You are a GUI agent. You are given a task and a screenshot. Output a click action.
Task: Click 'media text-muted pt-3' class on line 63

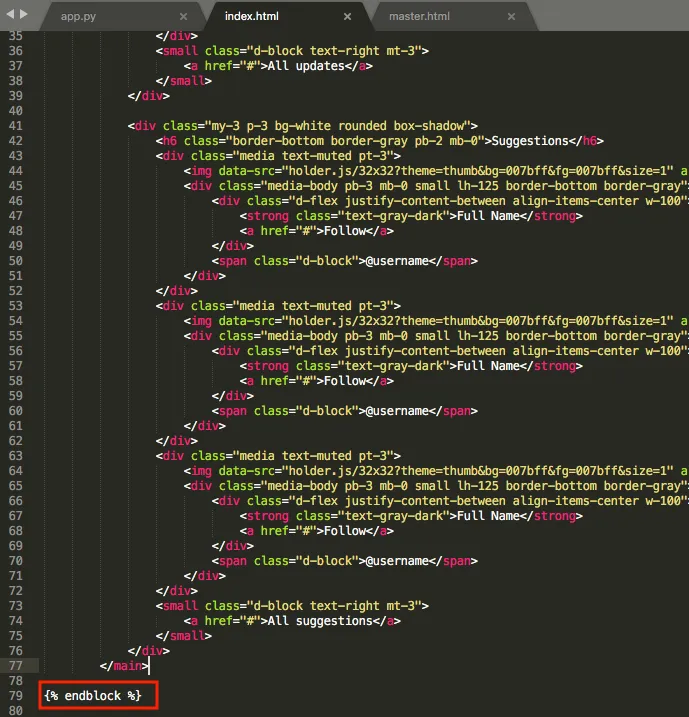[x=313, y=456]
